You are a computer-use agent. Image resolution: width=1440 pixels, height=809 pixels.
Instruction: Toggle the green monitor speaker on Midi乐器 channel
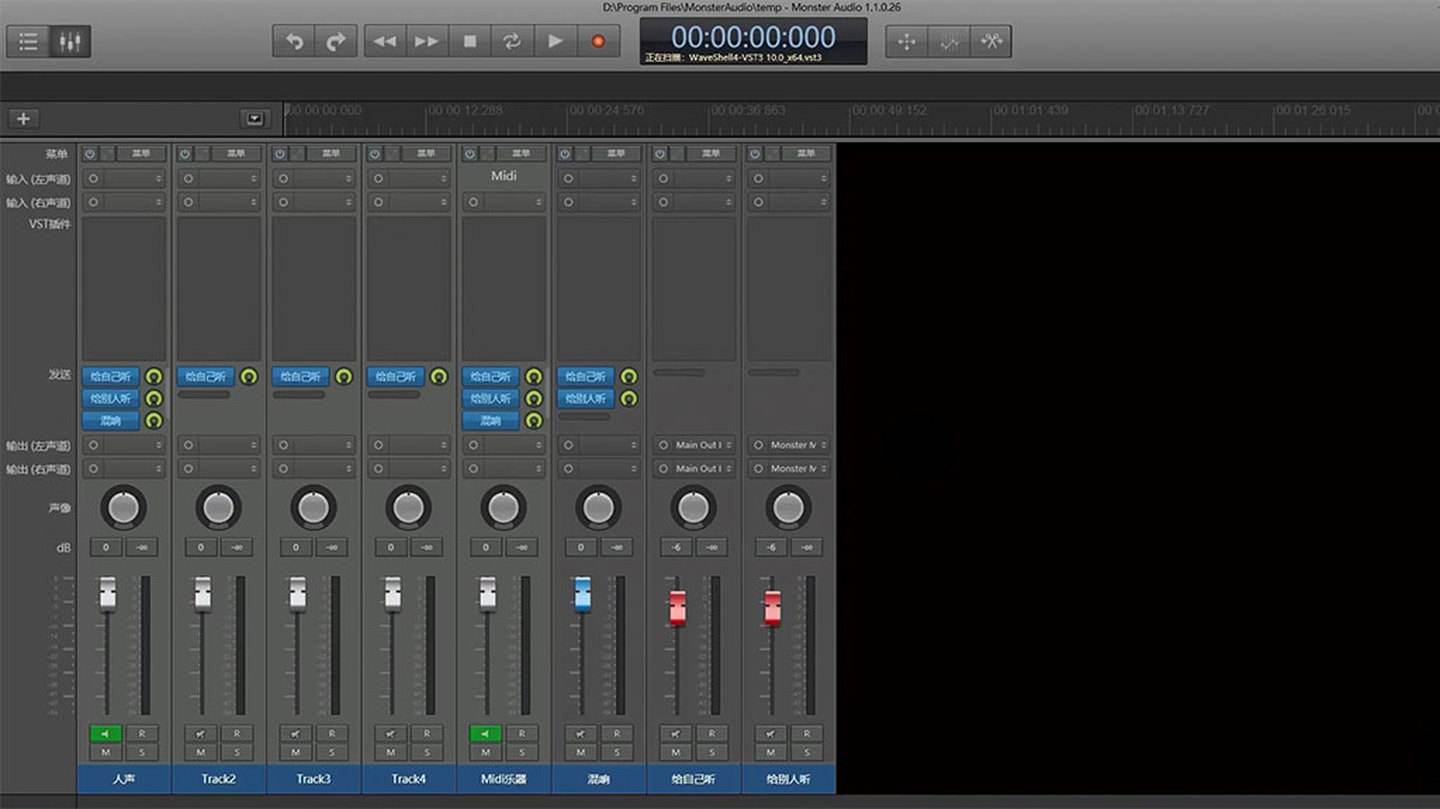coord(486,733)
